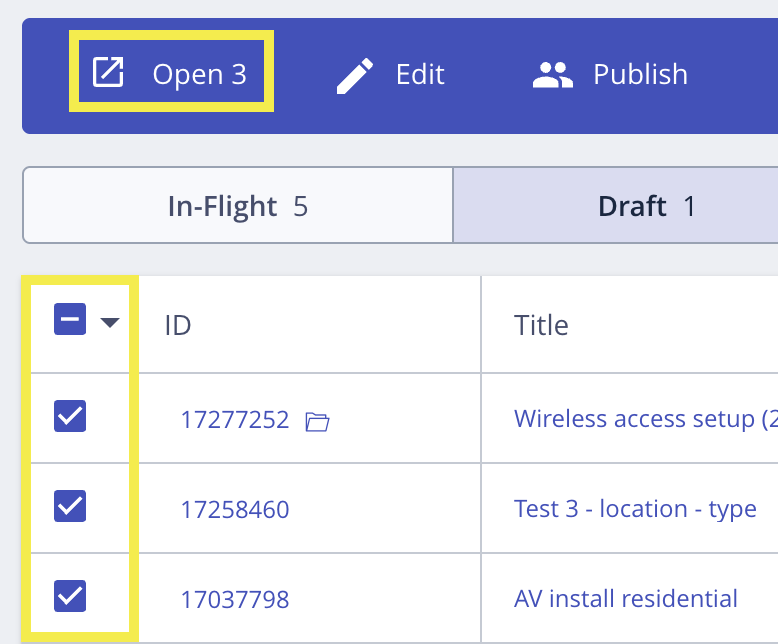This screenshot has width=778, height=644.
Task: Open the AV install residential title link
Action: [626, 599]
